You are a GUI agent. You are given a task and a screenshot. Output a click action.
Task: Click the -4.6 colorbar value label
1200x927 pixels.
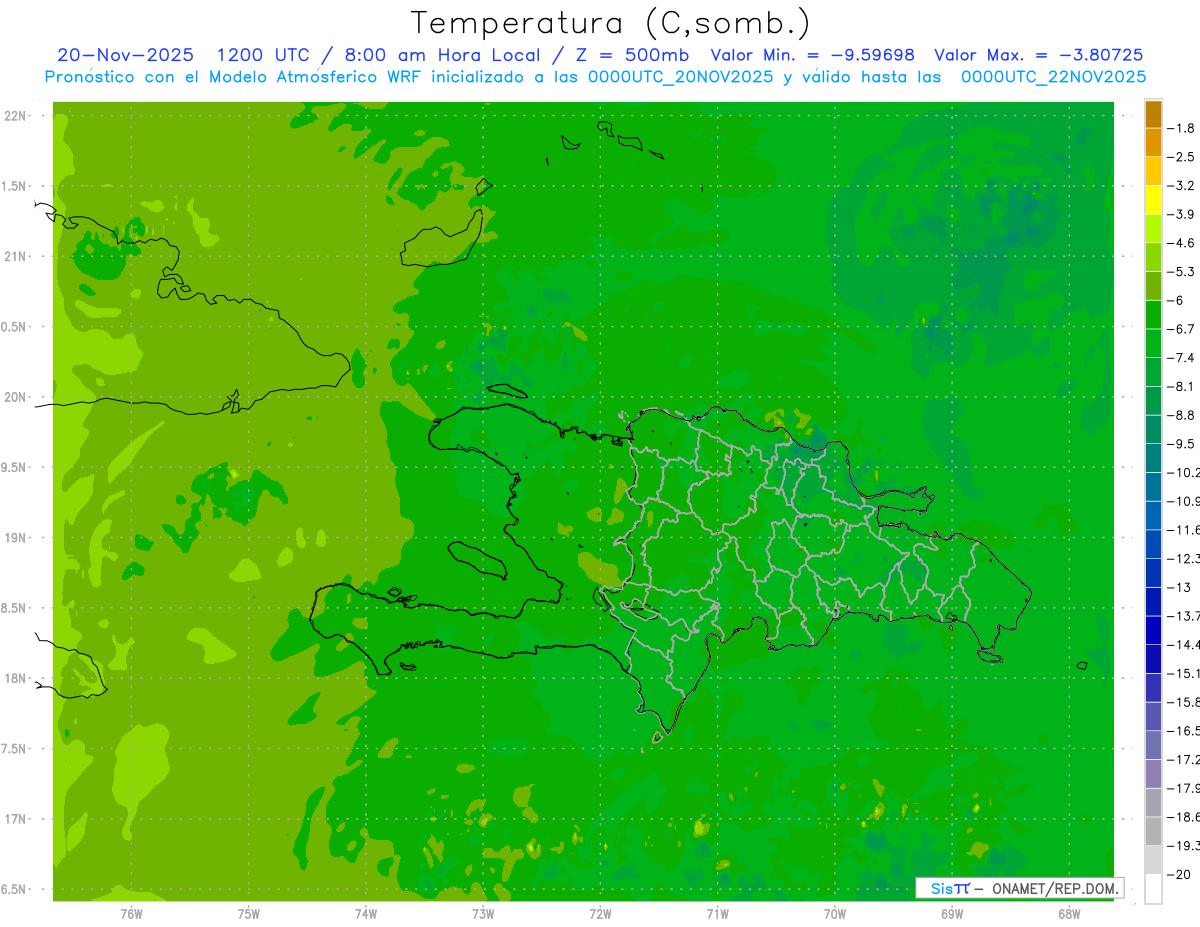coord(1183,243)
